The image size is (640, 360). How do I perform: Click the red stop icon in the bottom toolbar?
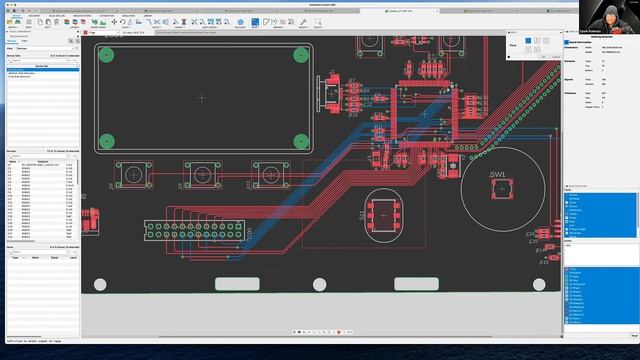339,332
